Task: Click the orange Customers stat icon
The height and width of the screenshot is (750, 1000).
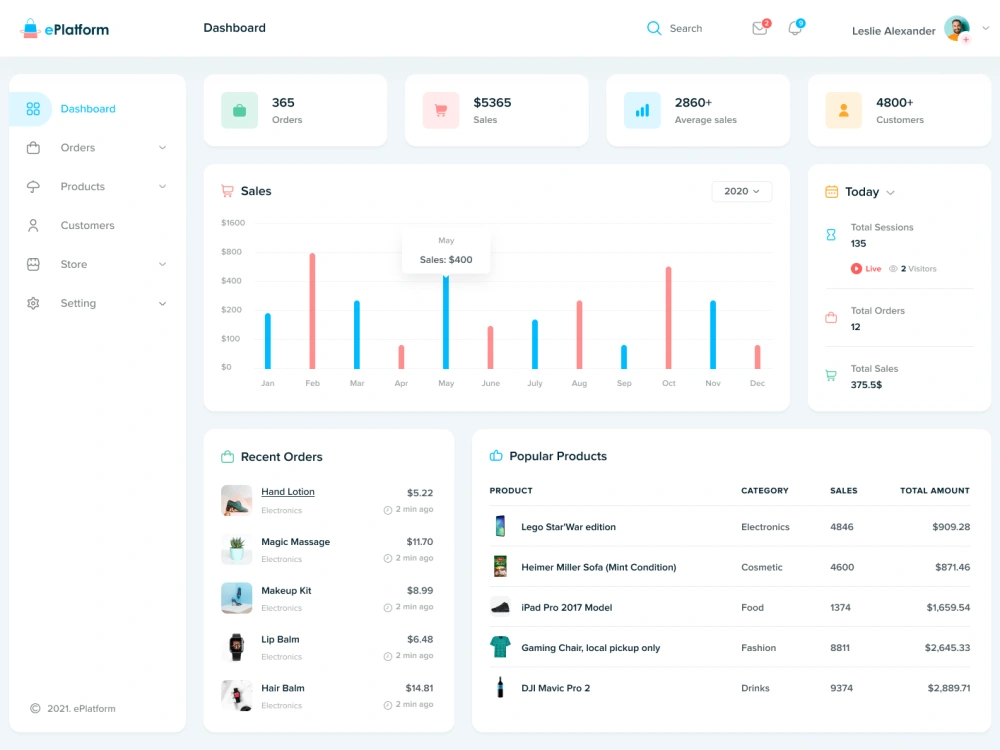Action: point(844,110)
